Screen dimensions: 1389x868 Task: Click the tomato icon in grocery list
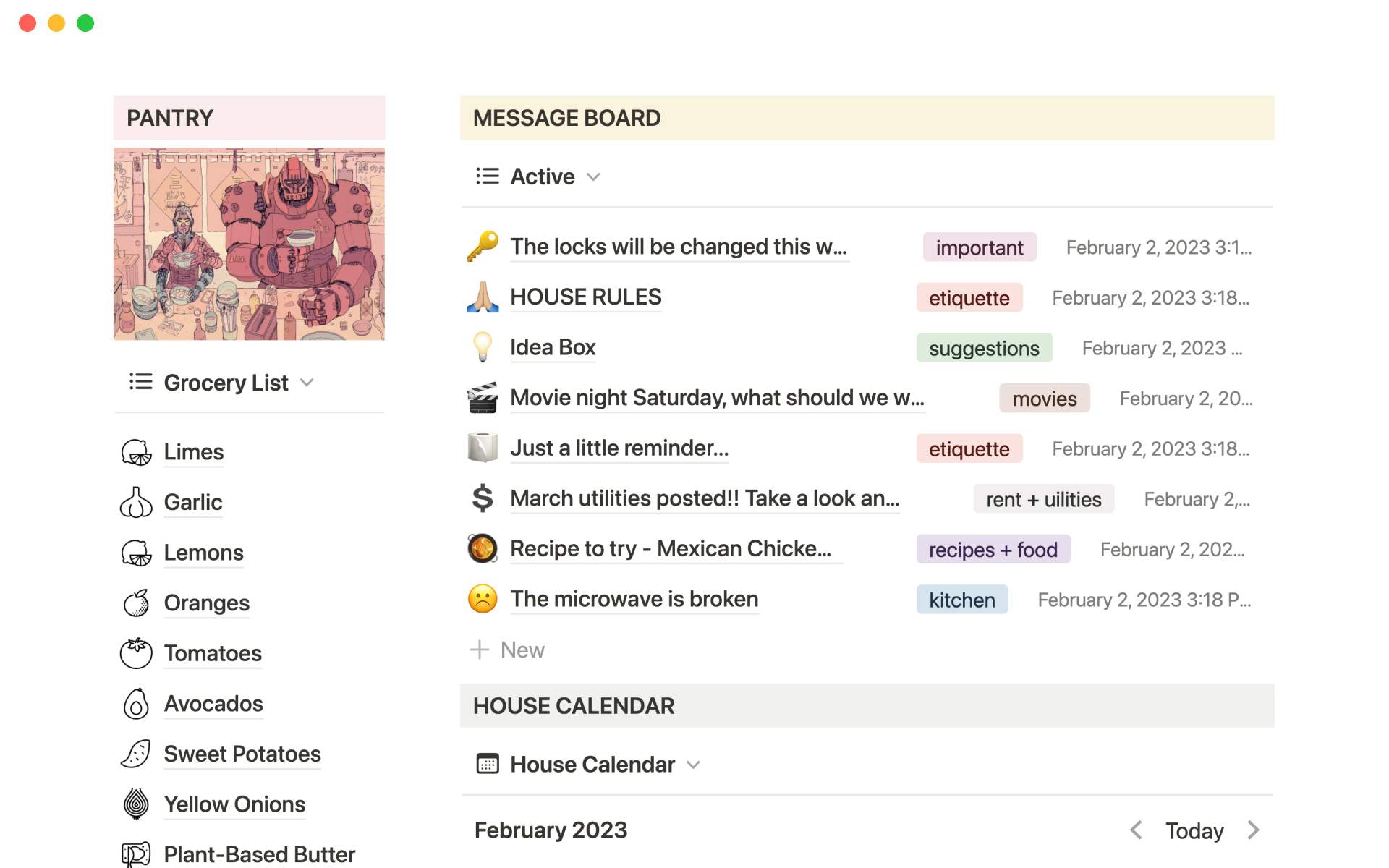point(136,653)
